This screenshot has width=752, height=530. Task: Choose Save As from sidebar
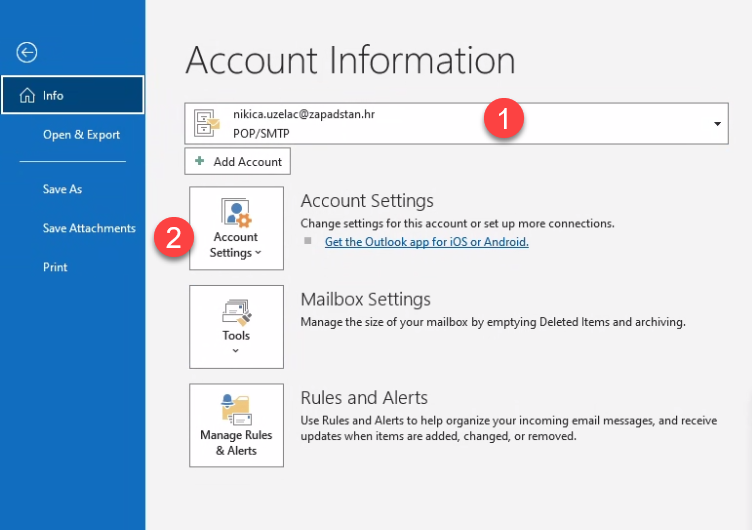[62, 189]
